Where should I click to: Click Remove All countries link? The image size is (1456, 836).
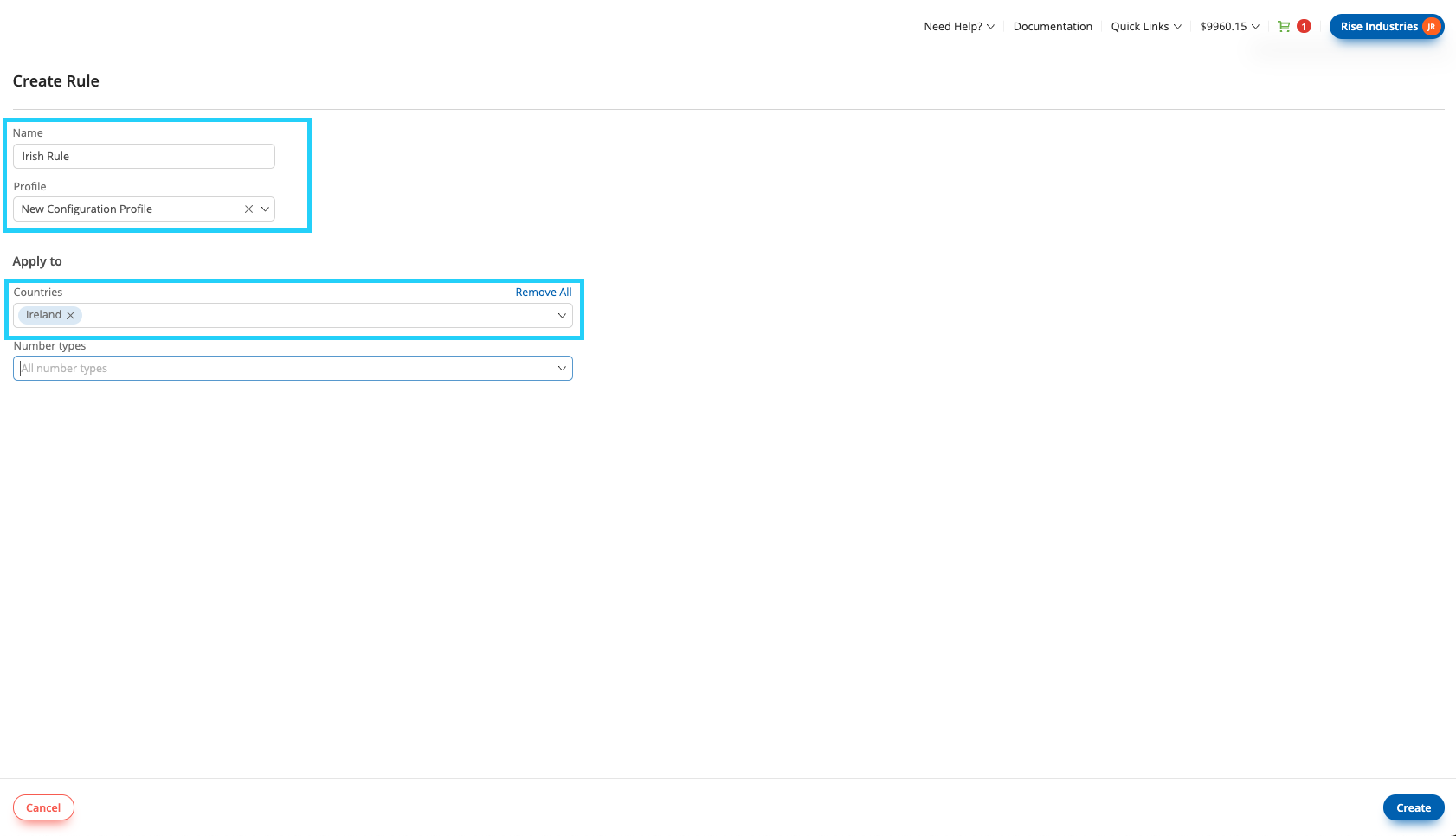click(544, 293)
